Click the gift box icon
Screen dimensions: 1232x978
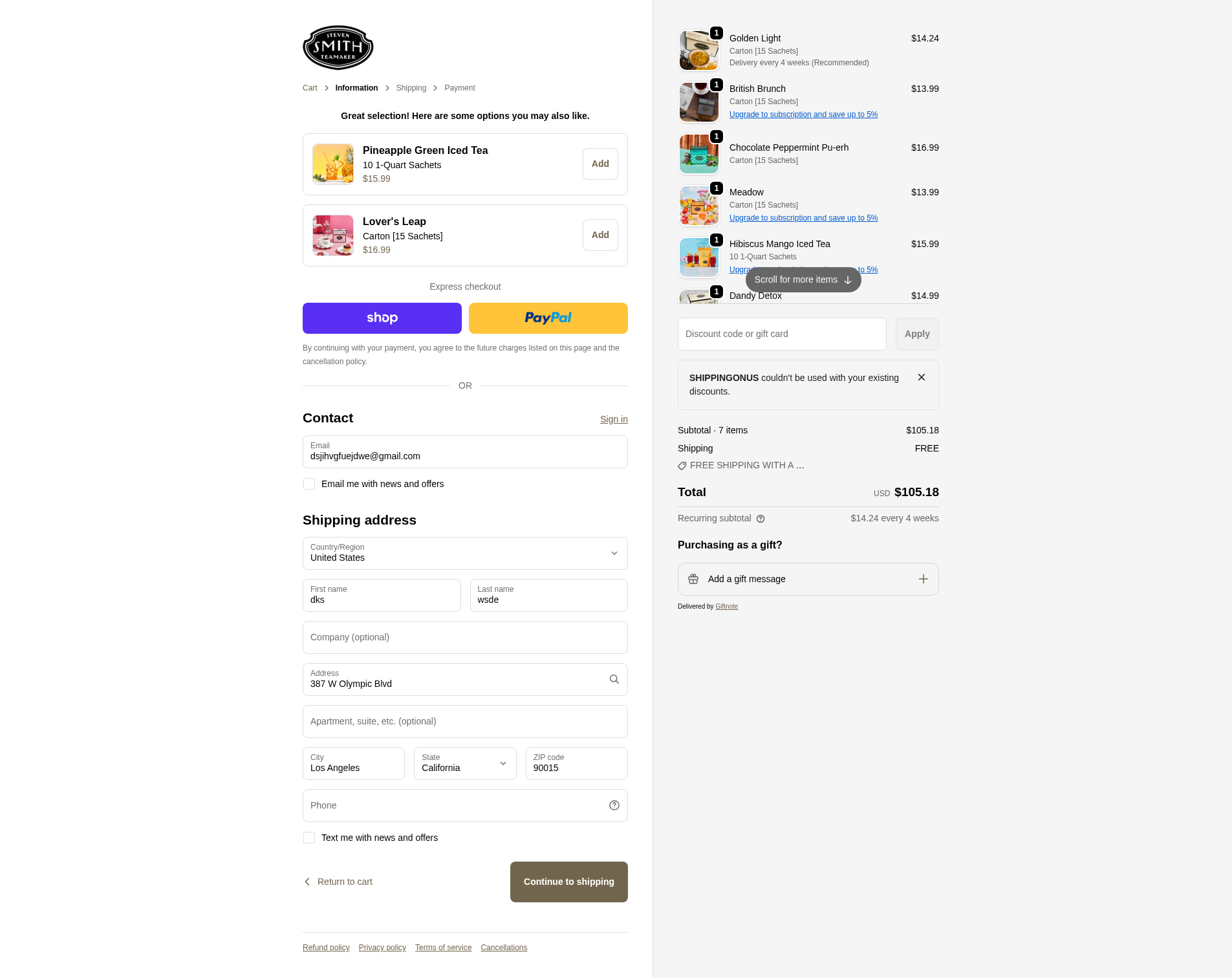click(x=693, y=579)
